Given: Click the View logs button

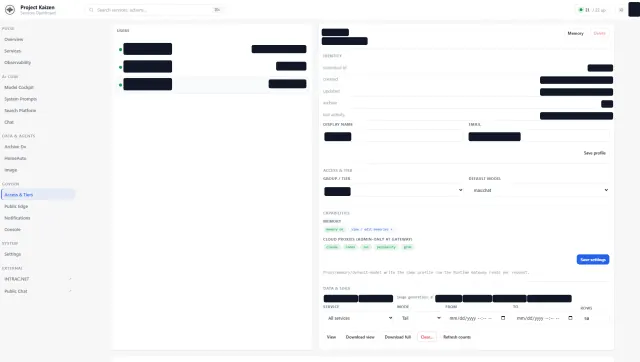Looking at the screenshot, I should pos(331,337).
